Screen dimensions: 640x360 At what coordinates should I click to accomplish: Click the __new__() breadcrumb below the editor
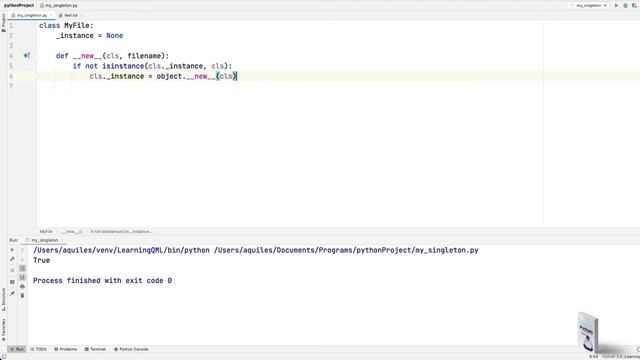click(72, 231)
